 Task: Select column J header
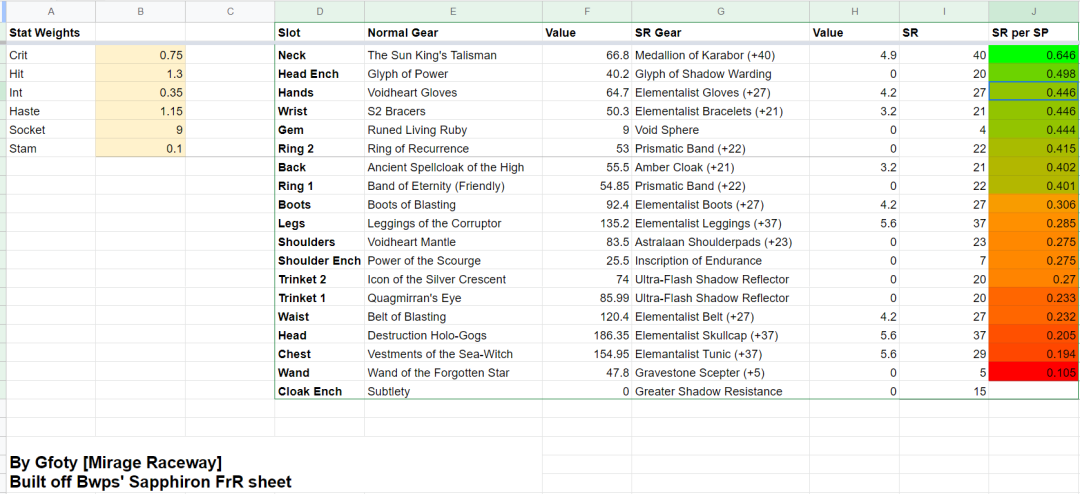(1034, 12)
